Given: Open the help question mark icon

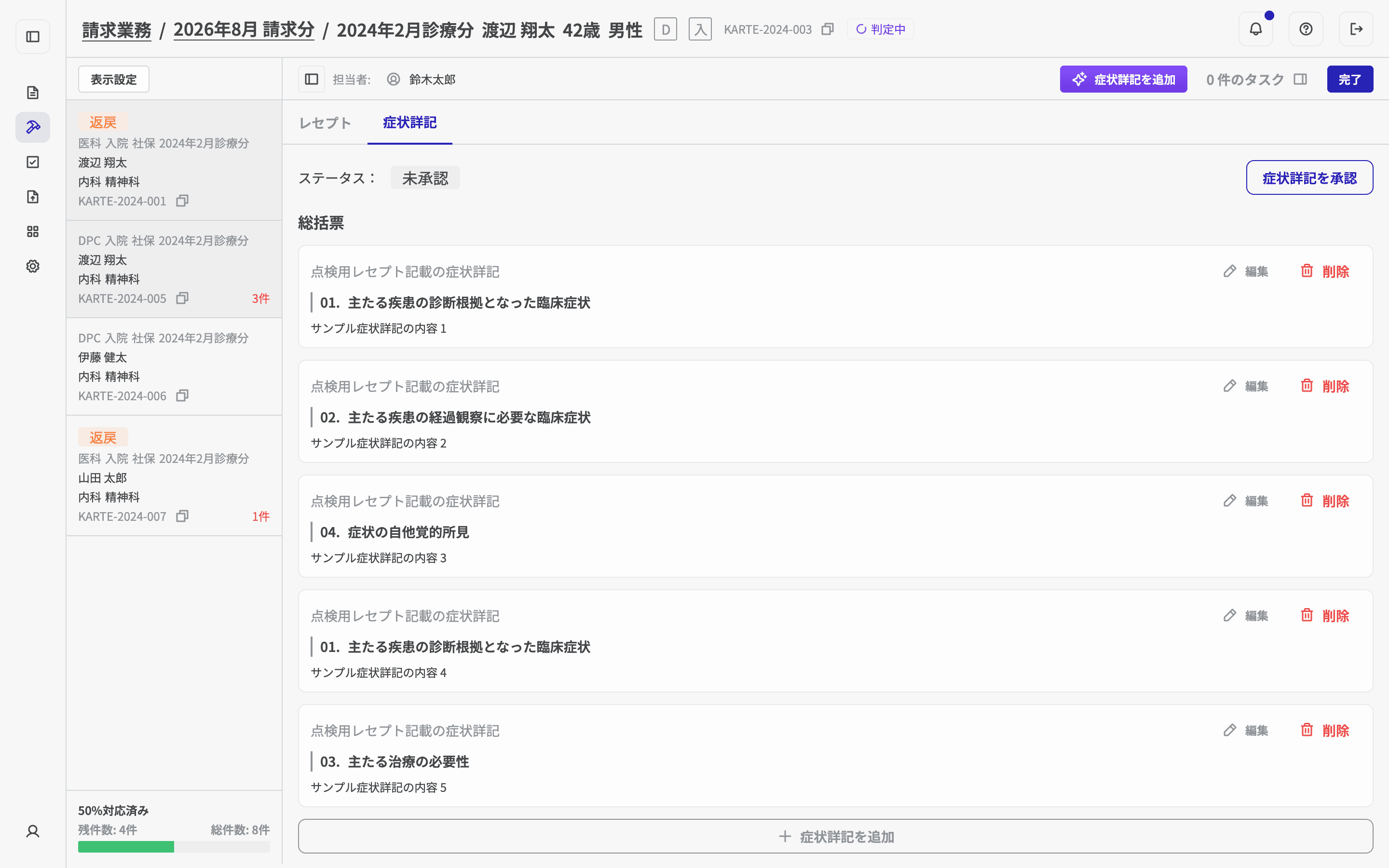Looking at the screenshot, I should point(1306,29).
